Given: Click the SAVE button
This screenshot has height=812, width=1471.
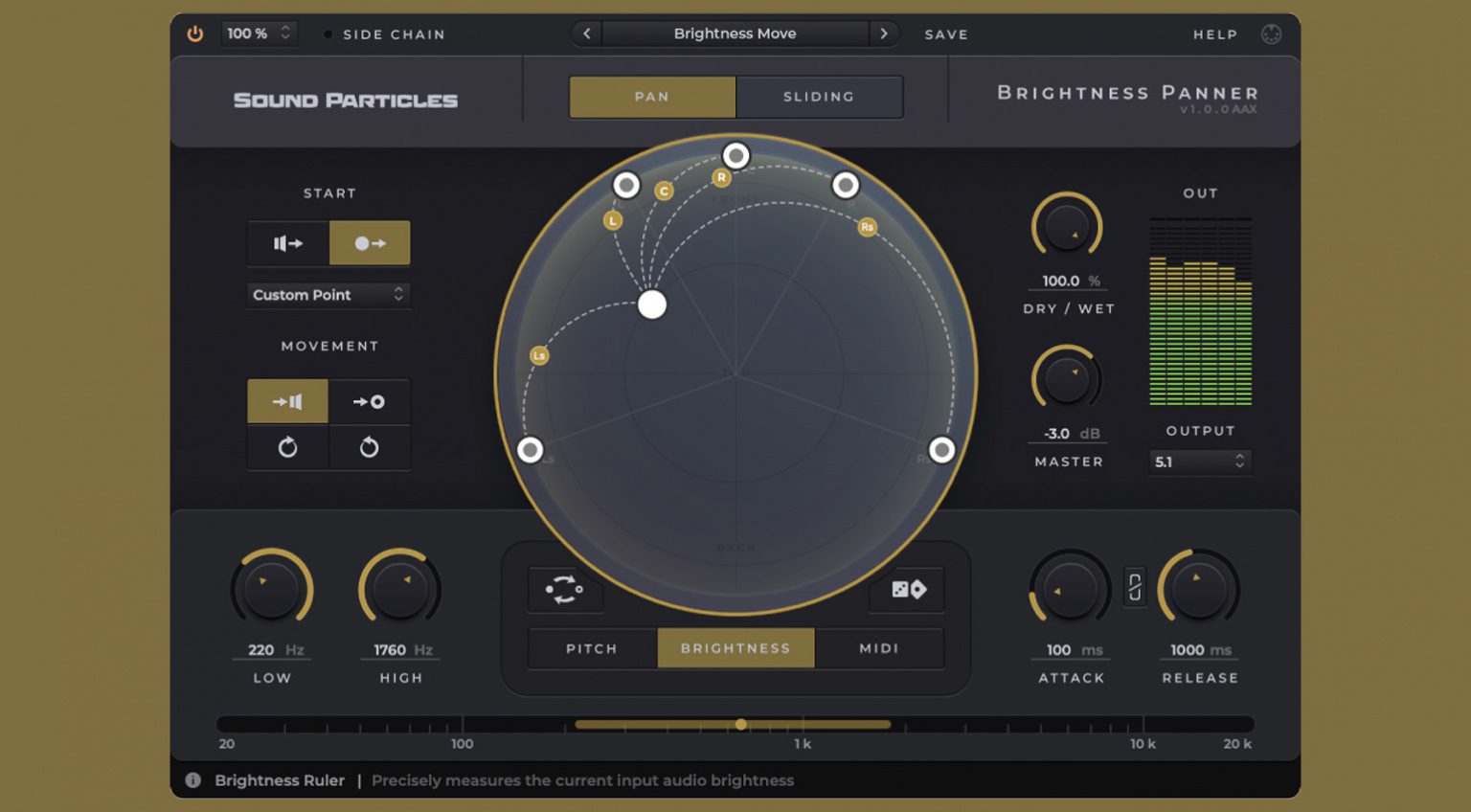Looking at the screenshot, I should click(x=945, y=34).
